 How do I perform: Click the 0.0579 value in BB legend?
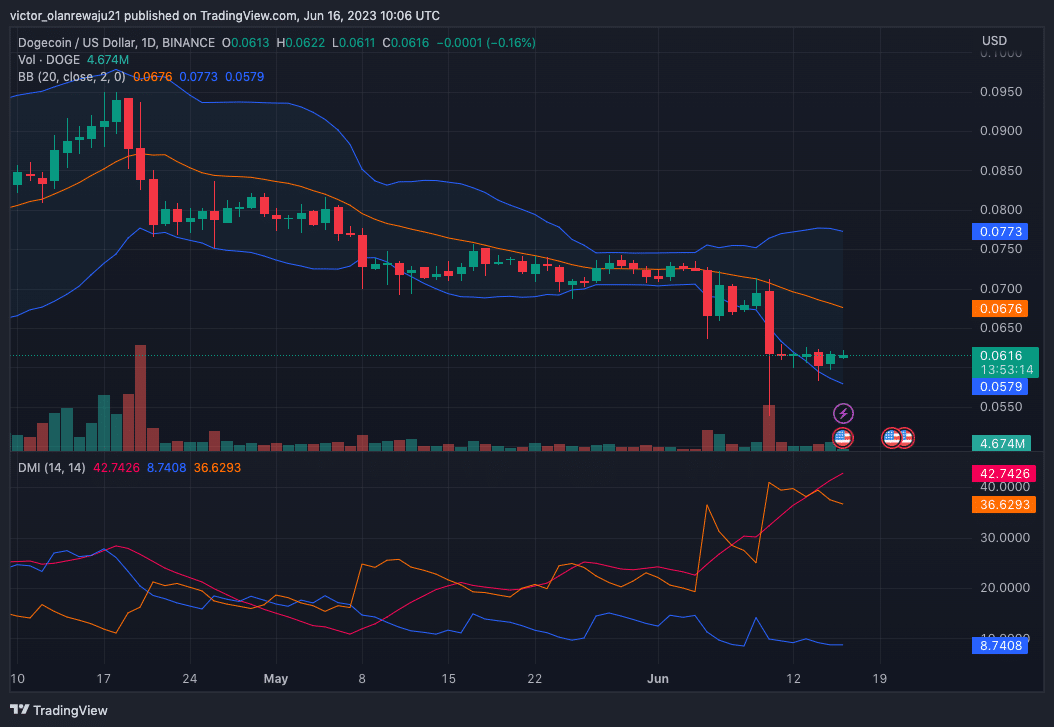pyautogui.click(x=245, y=77)
